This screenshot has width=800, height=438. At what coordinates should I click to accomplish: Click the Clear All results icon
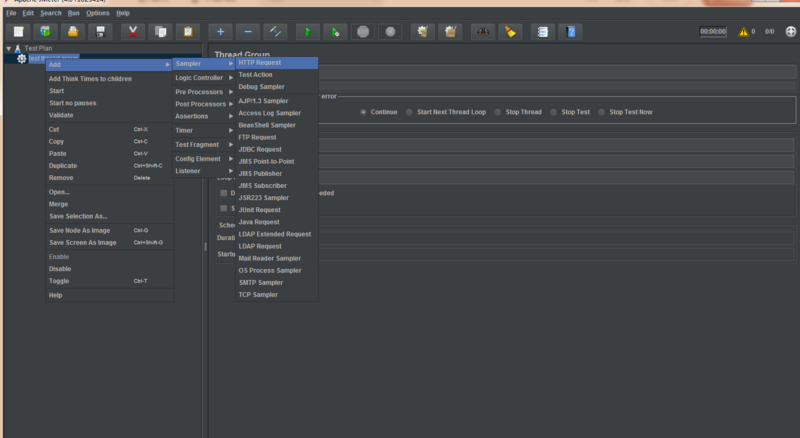click(450, 32)
